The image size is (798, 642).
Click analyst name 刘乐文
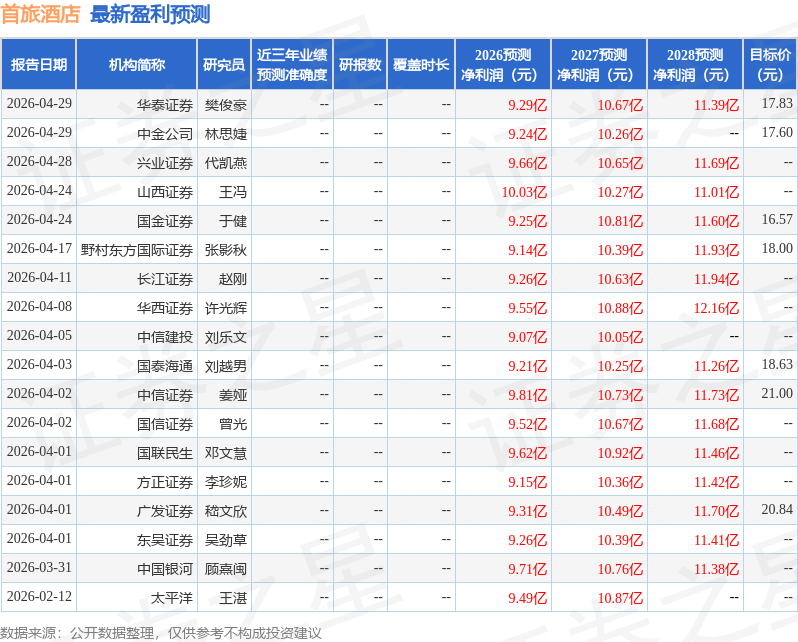click(x=226, y=337)
